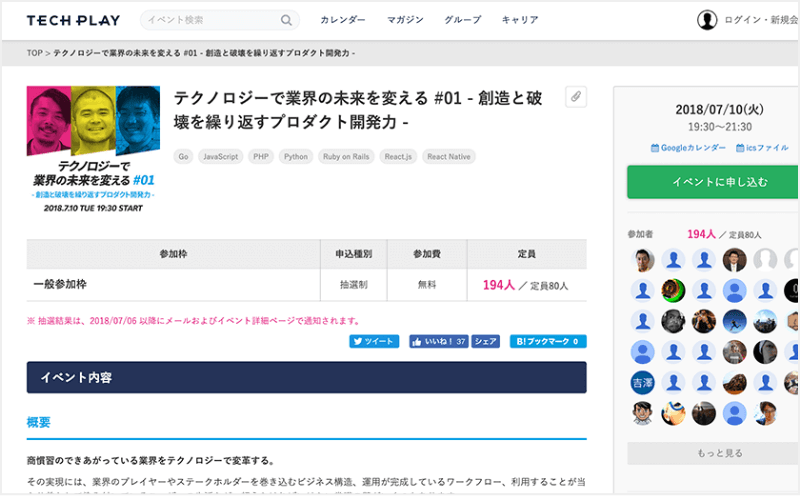Share via the Twitter ツイート button

pyautogui.click(x=374, y=341)
